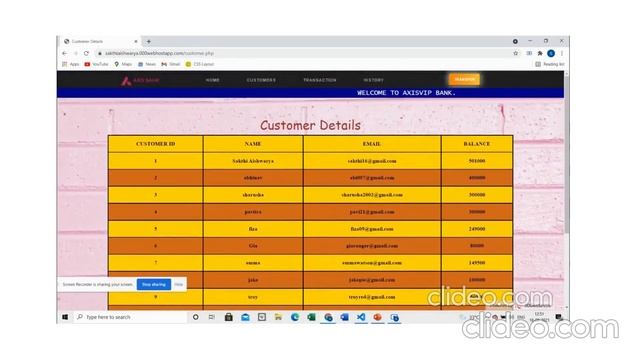Open YouTube bookmark
640x360 pixels.
point(96,64)
